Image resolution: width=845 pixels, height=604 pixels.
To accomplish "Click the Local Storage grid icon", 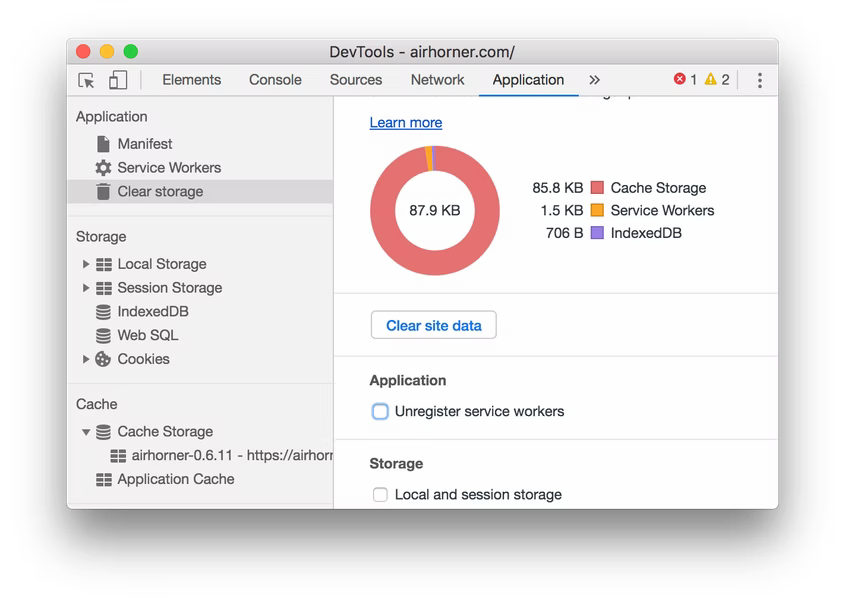I will point(103,264).
